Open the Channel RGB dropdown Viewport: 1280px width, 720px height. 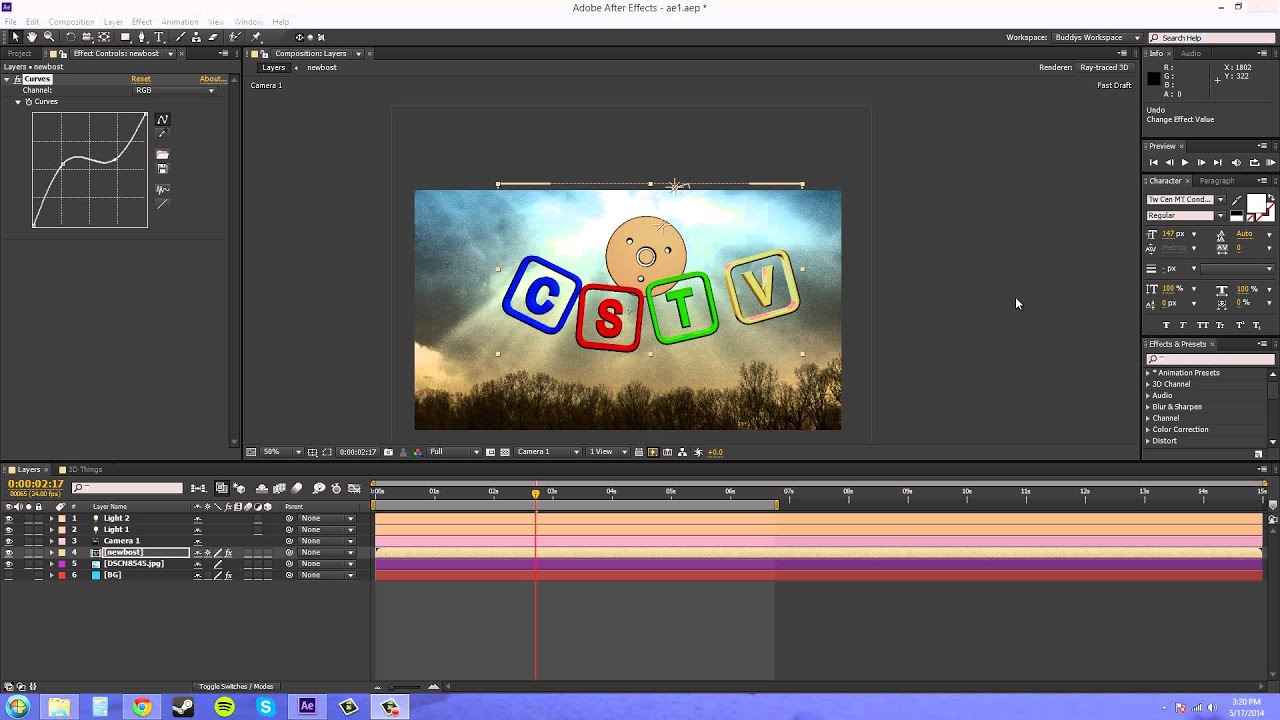coord(174,91)
